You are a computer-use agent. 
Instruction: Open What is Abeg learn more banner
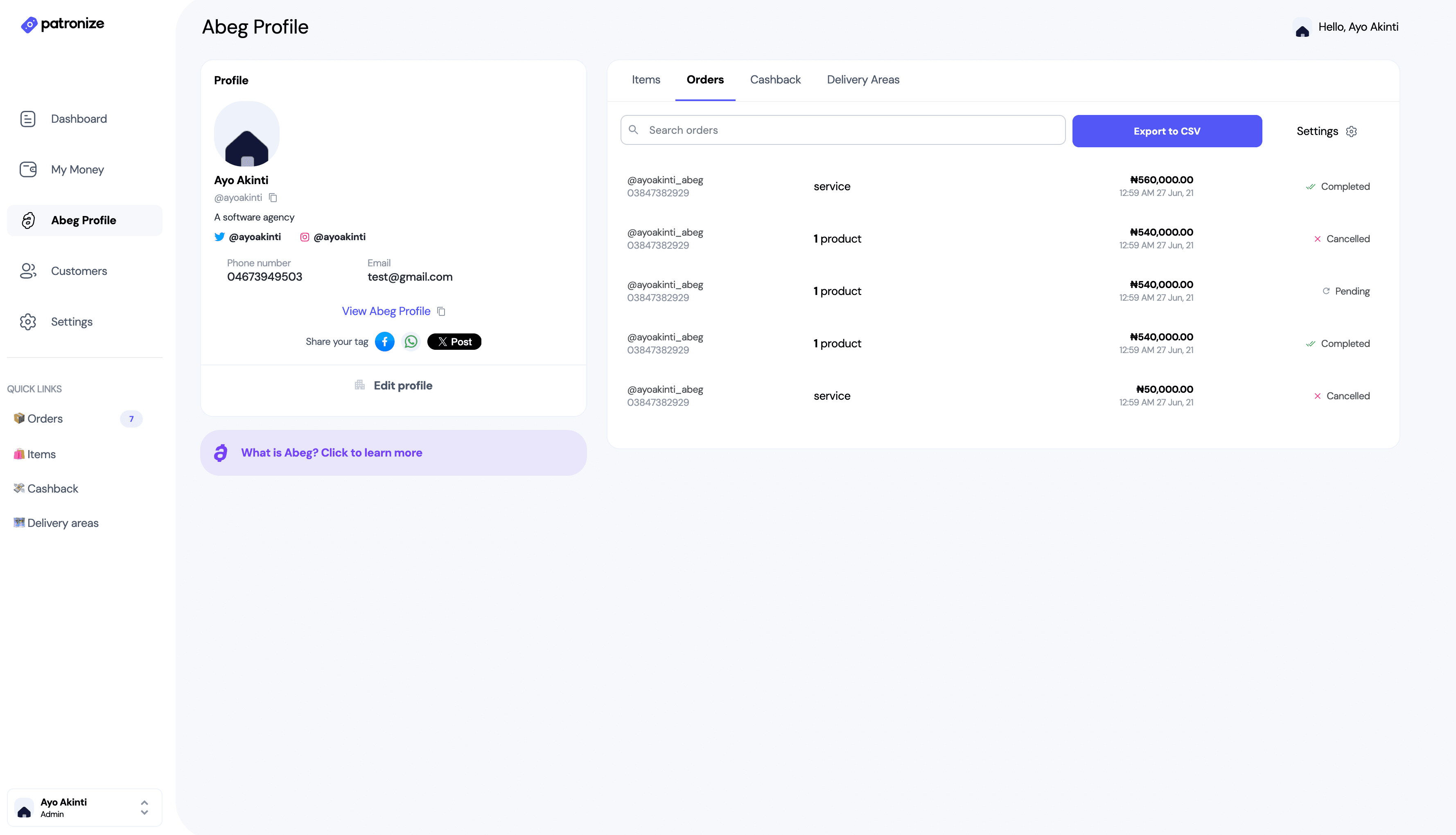(393, 453)
